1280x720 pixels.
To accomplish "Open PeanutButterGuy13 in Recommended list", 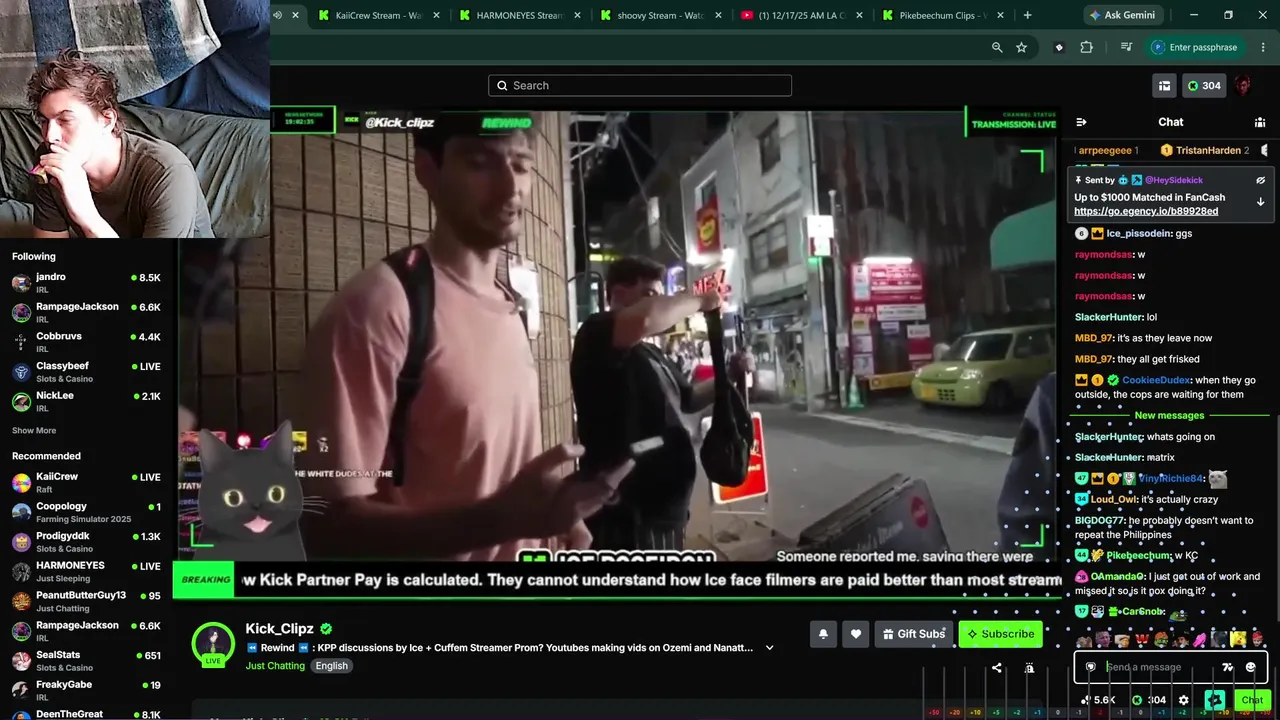I will click(x=86, y=601).
